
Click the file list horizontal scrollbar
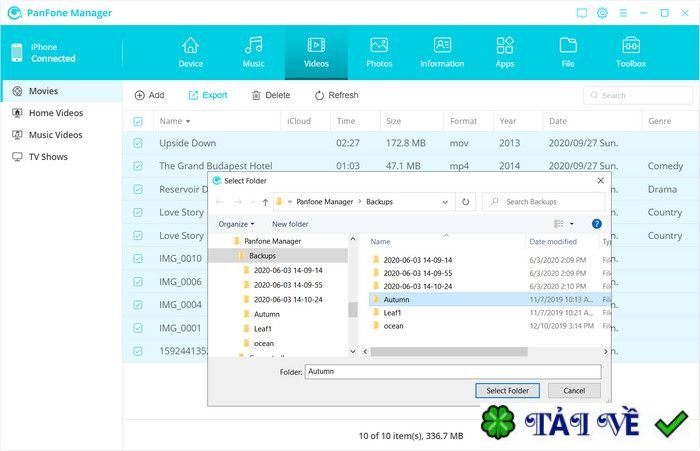coord(449,352)
